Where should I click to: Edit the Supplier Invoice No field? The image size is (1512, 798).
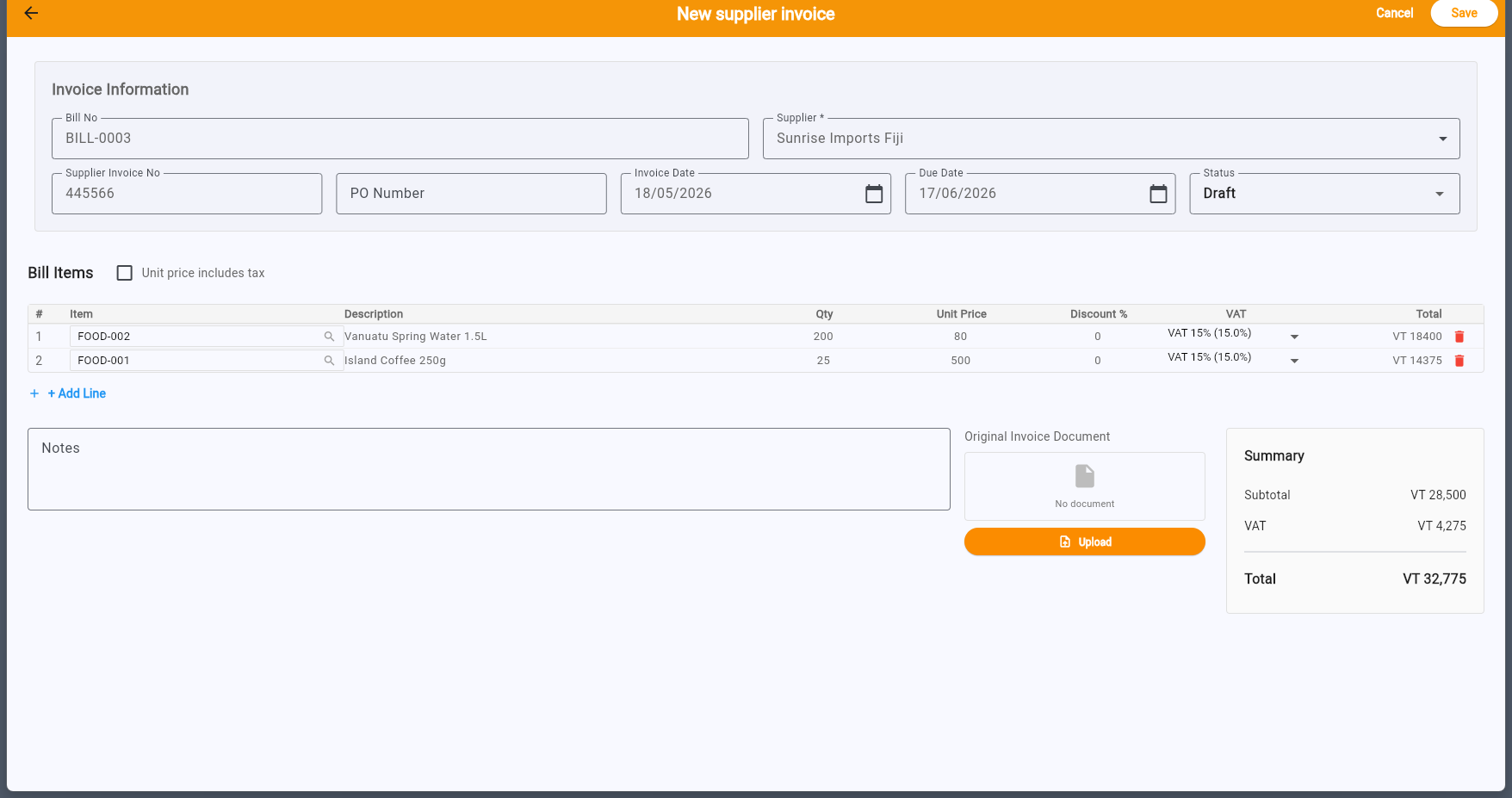[x=187, y=194]
